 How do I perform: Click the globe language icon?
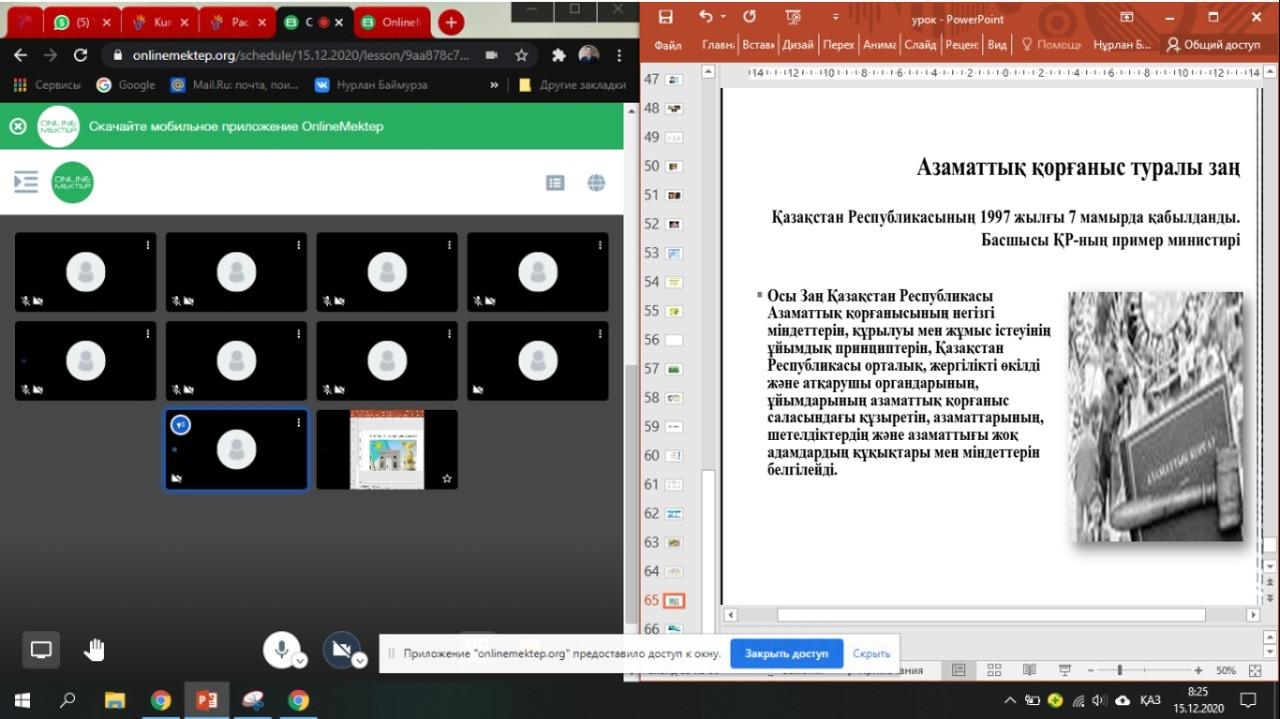[x=597, y=182]
